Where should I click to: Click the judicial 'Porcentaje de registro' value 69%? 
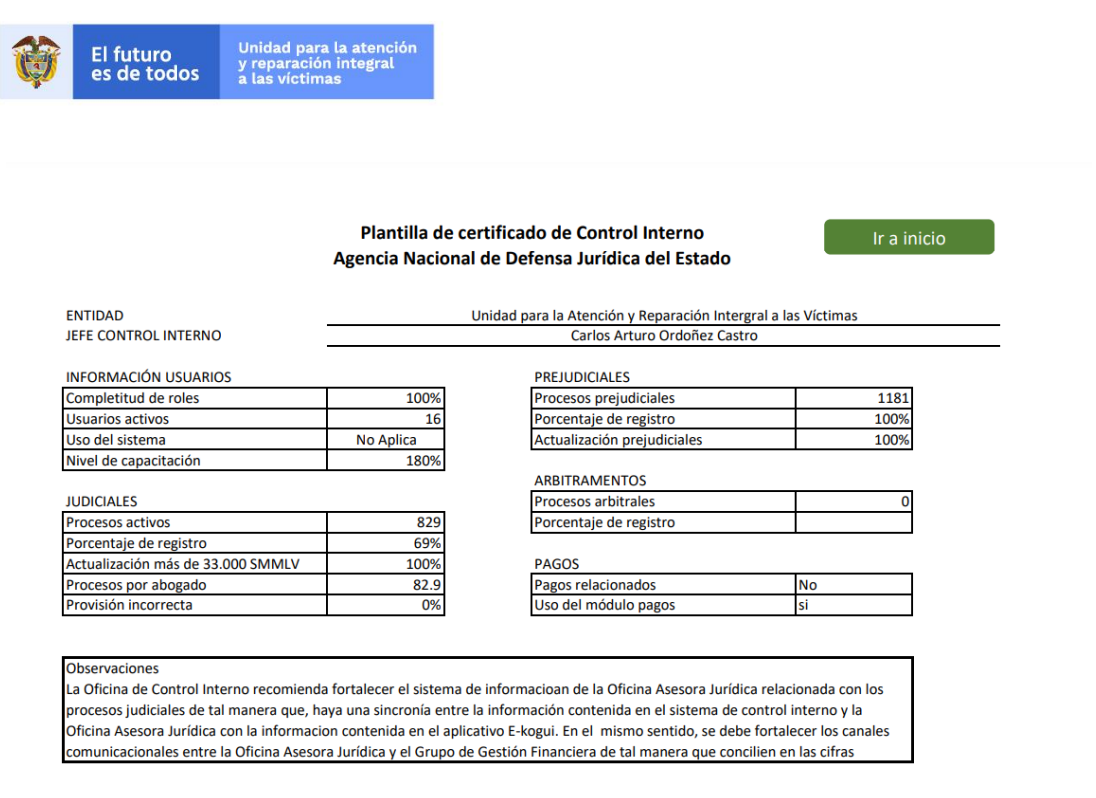pos(386,543)
